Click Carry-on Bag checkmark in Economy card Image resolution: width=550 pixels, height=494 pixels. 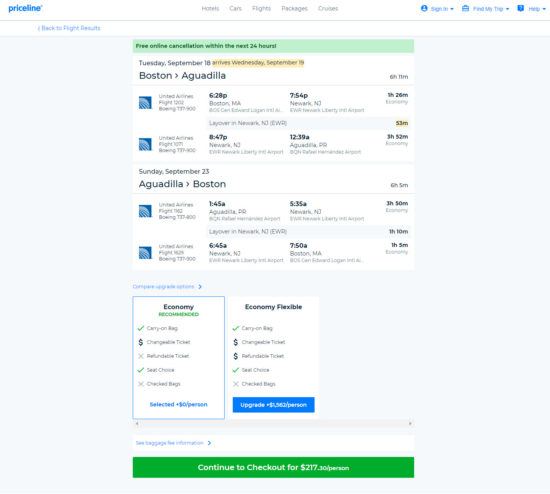click(x=141, y=328)
